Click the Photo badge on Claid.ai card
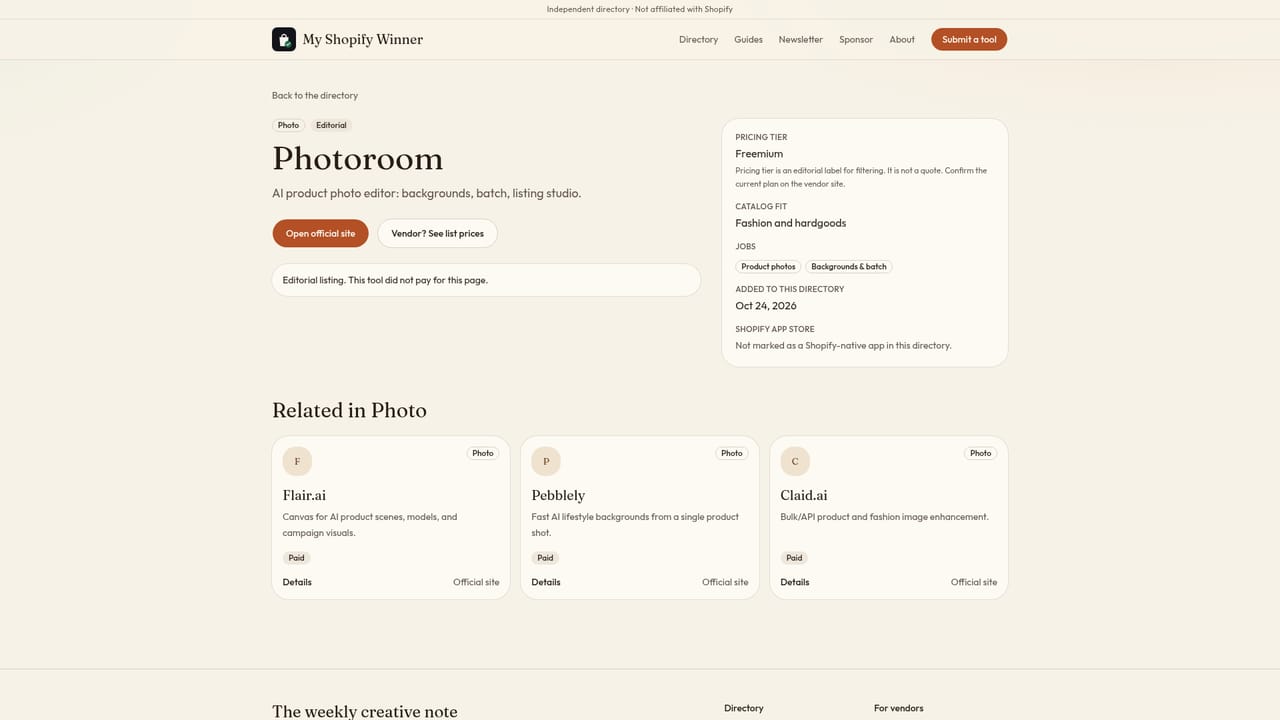This screenshot has height=720, width=1280. point(981,453)
